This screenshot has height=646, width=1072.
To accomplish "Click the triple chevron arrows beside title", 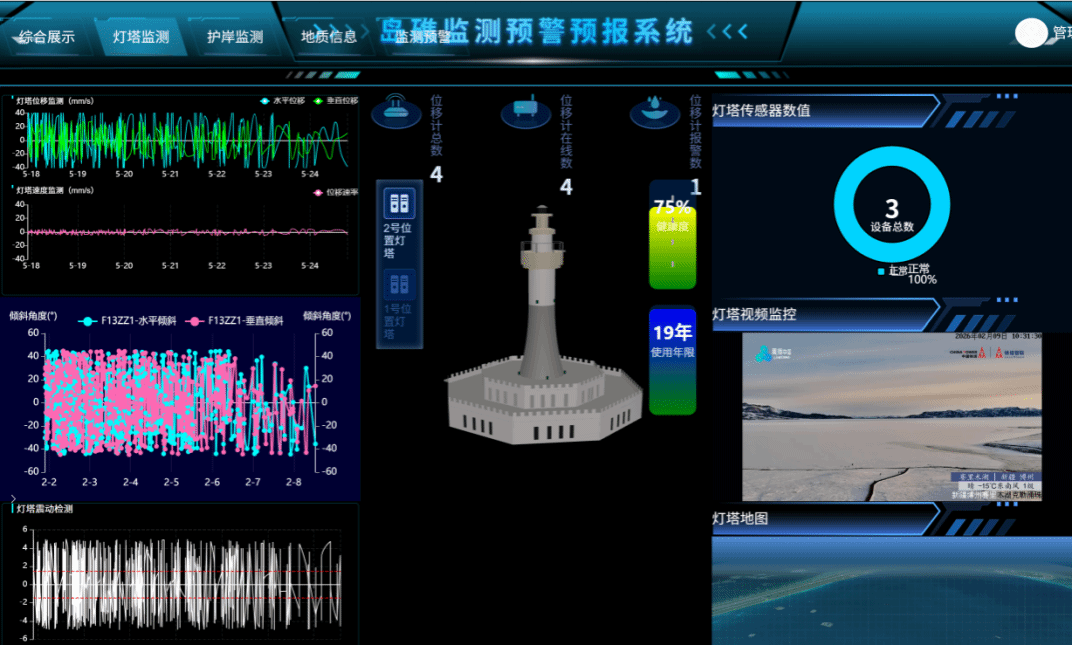I will tap(727, 32).
